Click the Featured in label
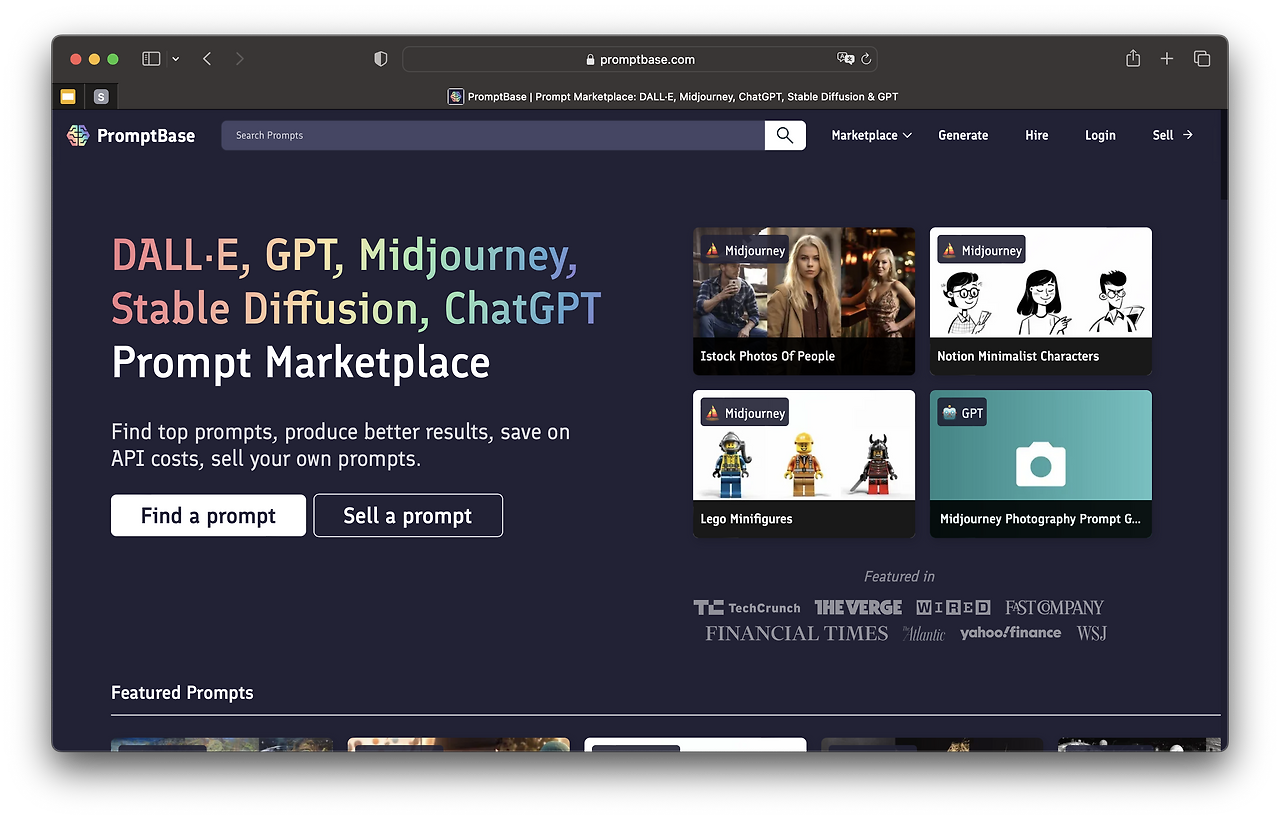This screenshot has width=1280, height=820. pyautogui.click(x=899, y=576)
